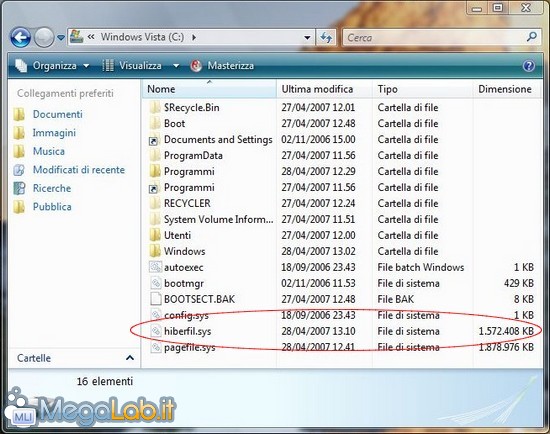Click the $Recycle.Bin folder icon

155,107
